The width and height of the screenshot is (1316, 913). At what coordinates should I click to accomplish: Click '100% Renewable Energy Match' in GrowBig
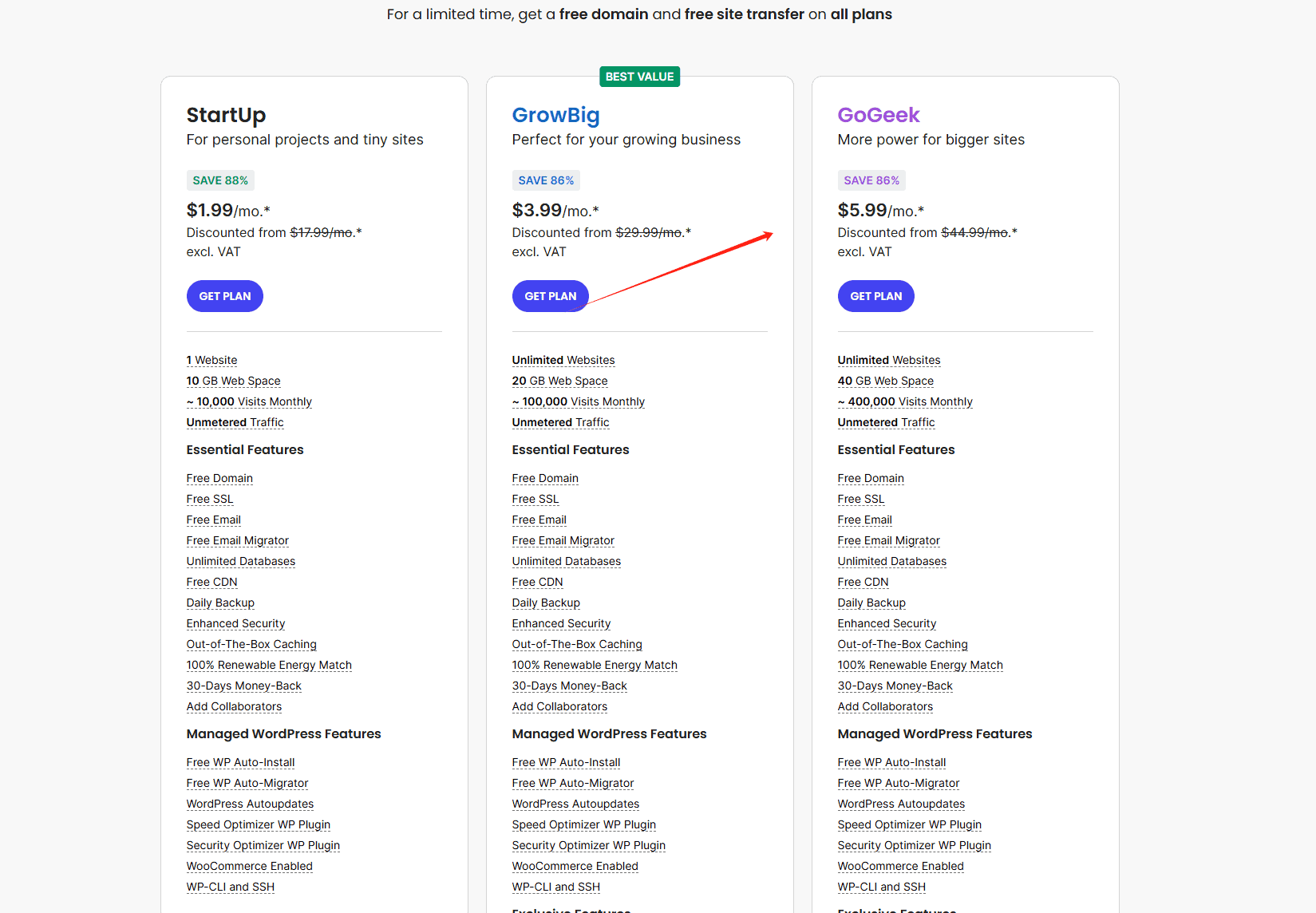[x=595, y=665]
